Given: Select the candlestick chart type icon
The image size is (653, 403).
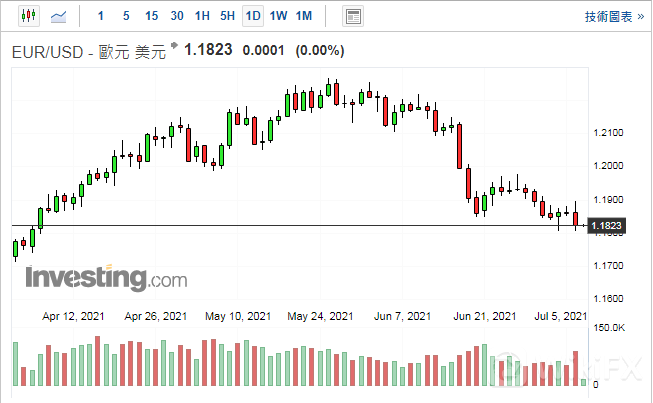Looking at the screenshot, I should (x=28, y=16).
